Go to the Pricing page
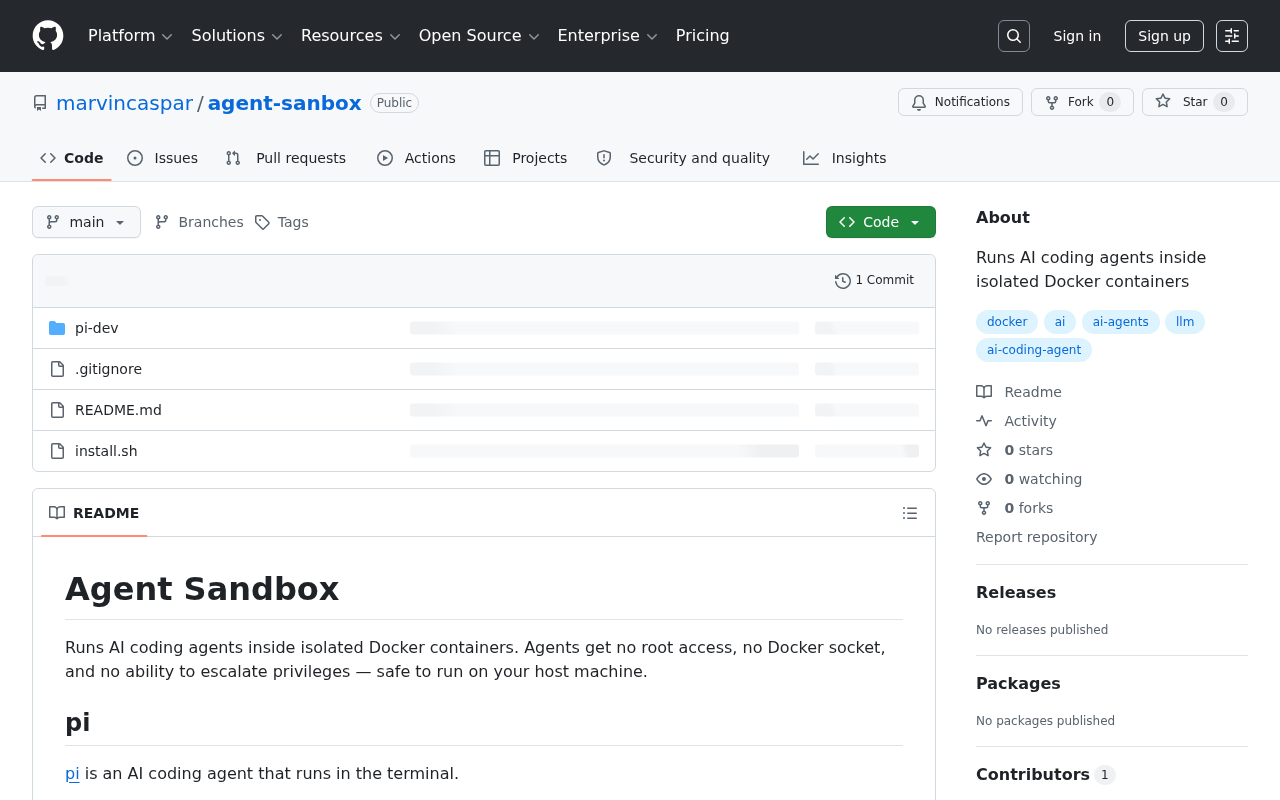1280x800 pixels. pyautogui.click(x=702, y=36)
